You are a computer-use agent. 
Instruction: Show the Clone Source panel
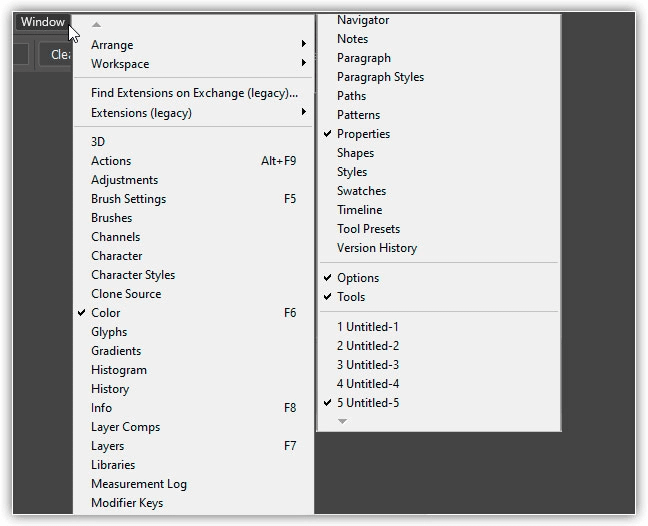[x=193, y=294]
